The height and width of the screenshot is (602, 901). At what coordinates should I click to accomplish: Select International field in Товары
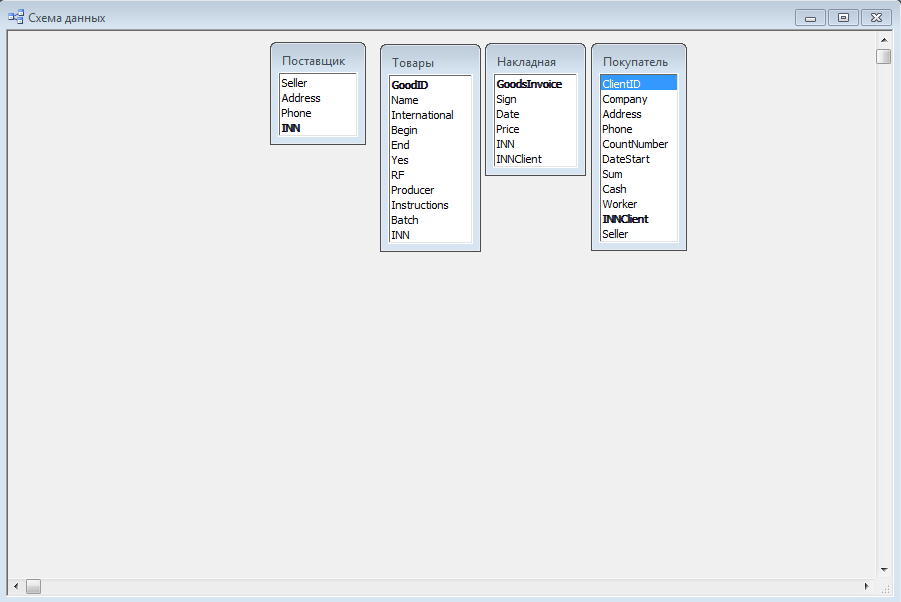(x=430, y=115)
